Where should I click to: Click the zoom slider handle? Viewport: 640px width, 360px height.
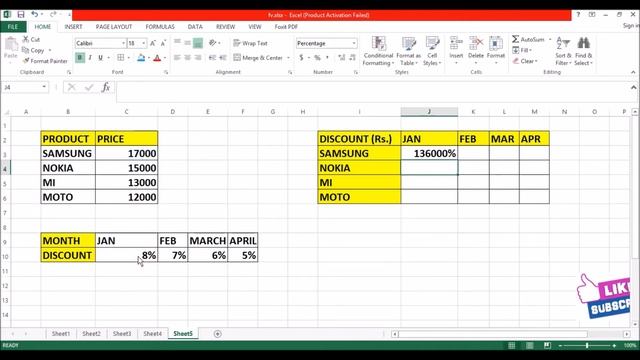point(587,346)
